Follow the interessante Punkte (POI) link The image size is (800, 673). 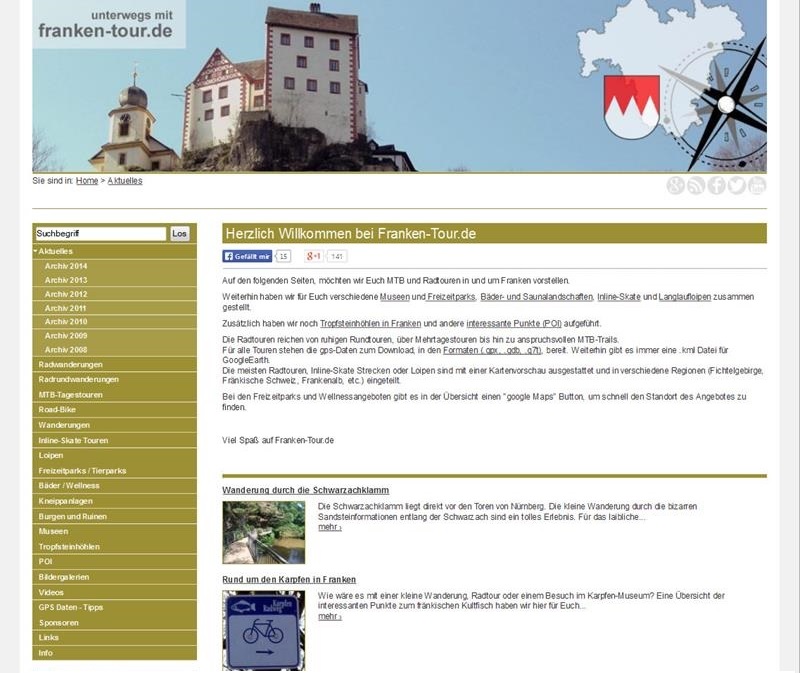pos(514,323)
